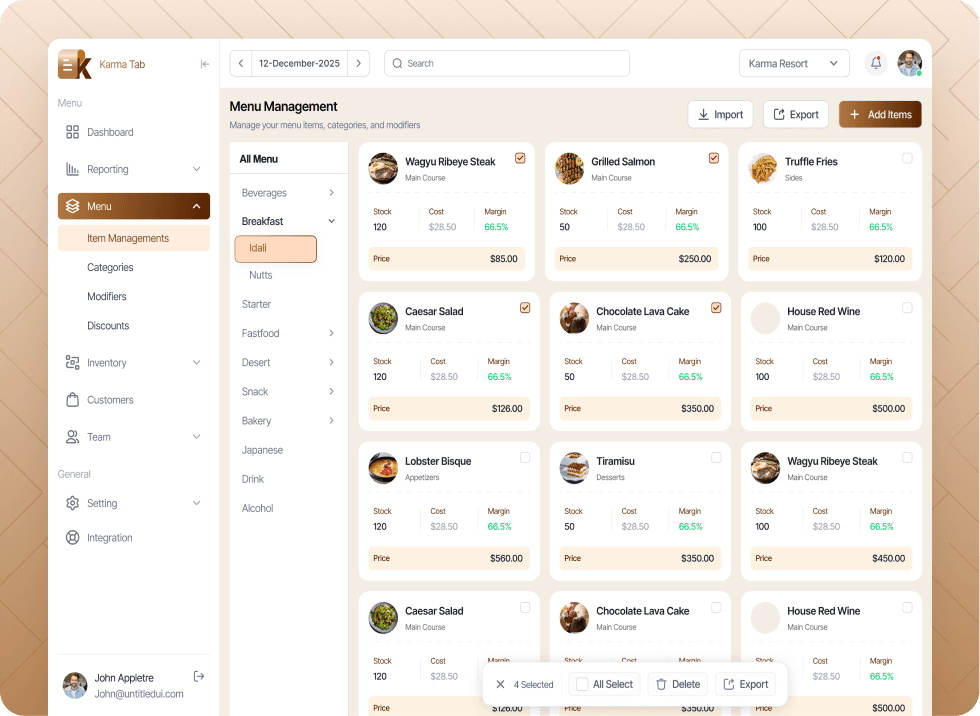Uncheck the Grilled Salmon checkbox
Viewport: 980px width, 716px height.
click(714, 158)
